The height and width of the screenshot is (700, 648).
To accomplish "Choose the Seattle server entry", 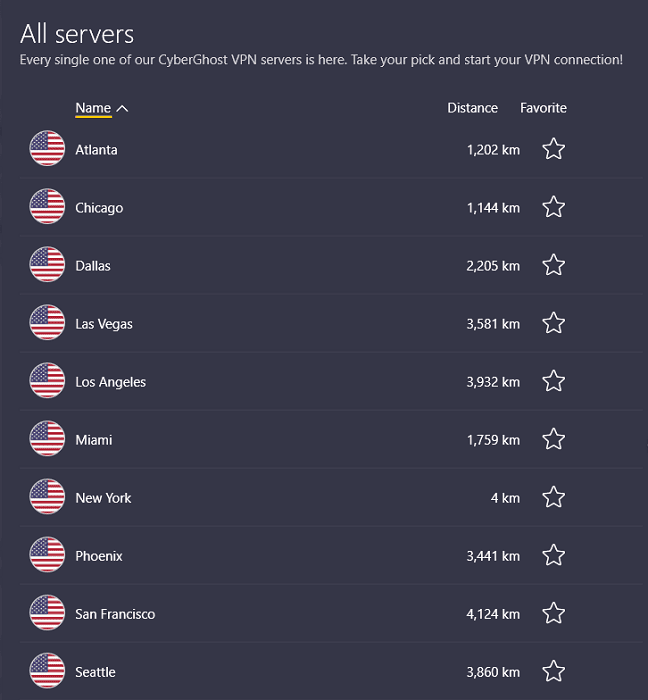I will click(95, 672).
